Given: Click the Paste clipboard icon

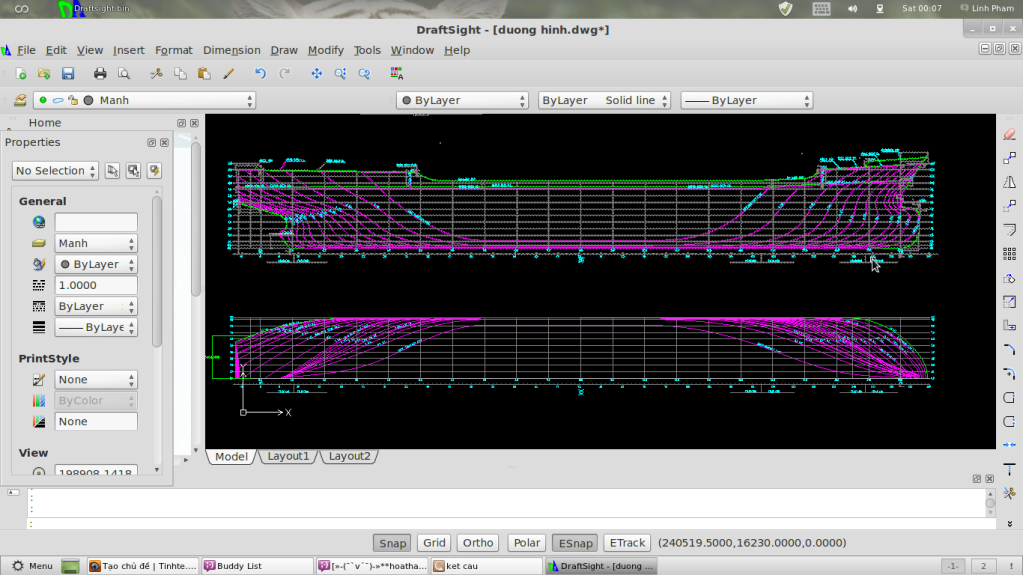Looking at the screenshot, I should point(204,74).
